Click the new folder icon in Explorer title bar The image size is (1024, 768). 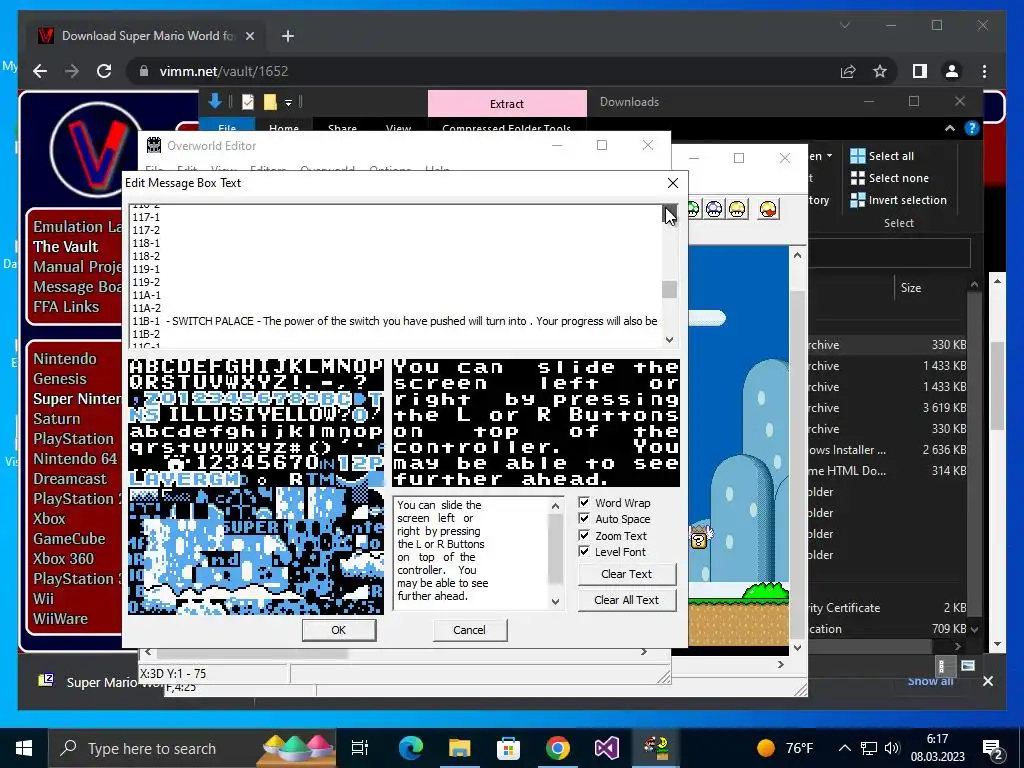click(270, 102)
